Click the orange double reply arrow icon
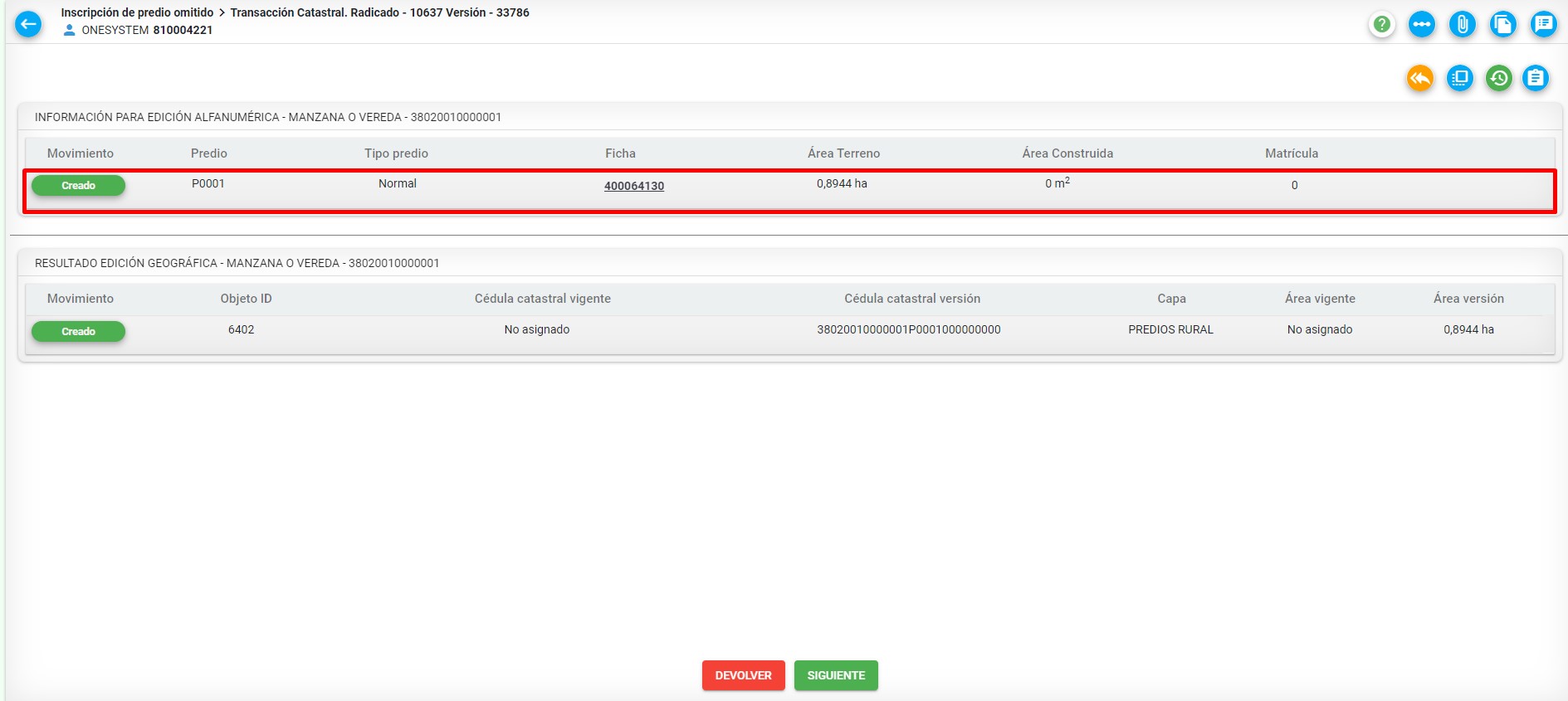Viewport: 1568px width, 701px height. [1420, 78]
